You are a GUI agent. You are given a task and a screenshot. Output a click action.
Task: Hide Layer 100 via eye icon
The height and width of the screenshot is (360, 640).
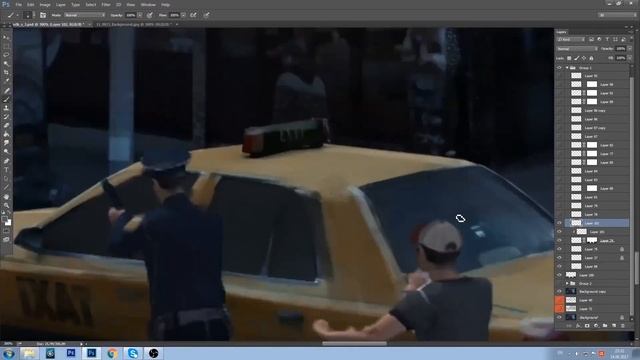[x=559, y=275]
